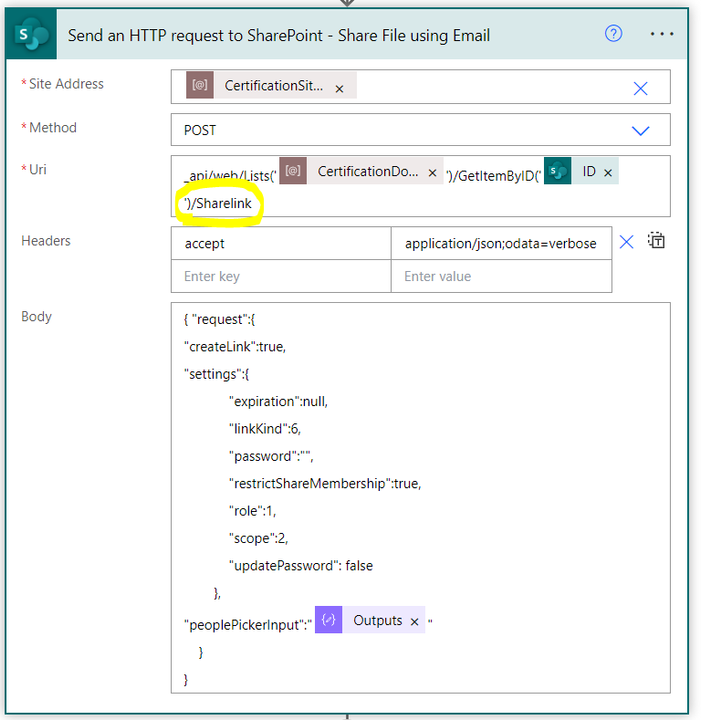Viewport: 701px width, 720px height.
Task: Open the three-dot action menu
Action: tap(662, 34)
